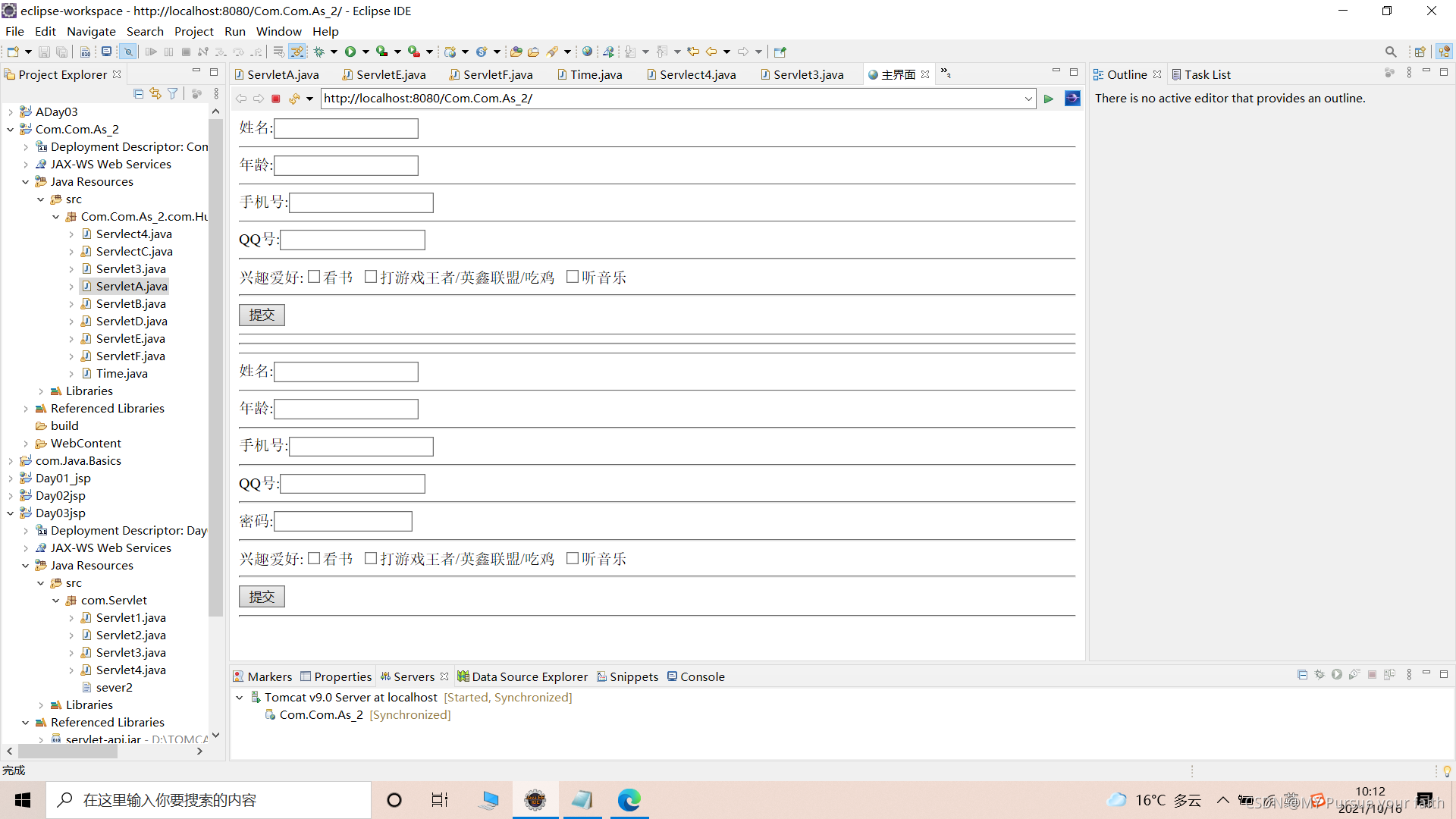
Task: Expand the WebContent folder
Action: pyautogui.click(x=26, y=444)
